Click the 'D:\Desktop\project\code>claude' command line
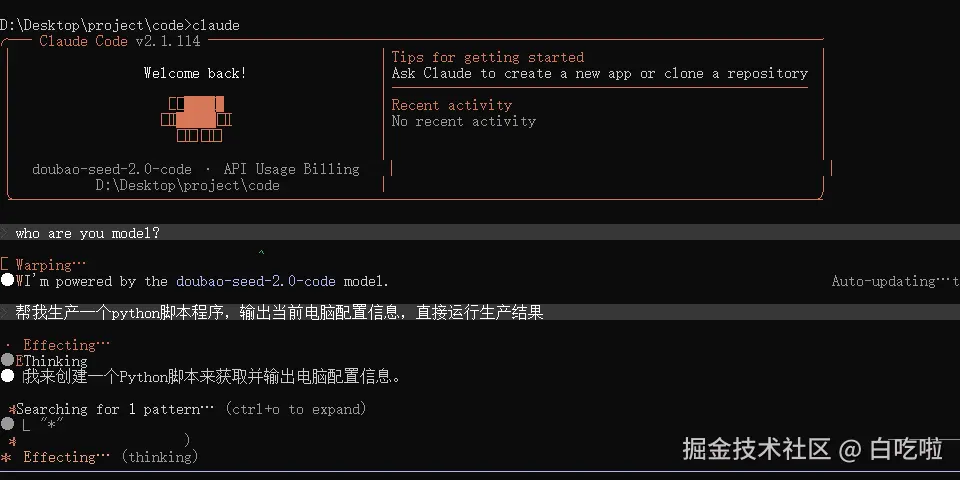This screenshot has width=960, height=480. coord(120,26)
